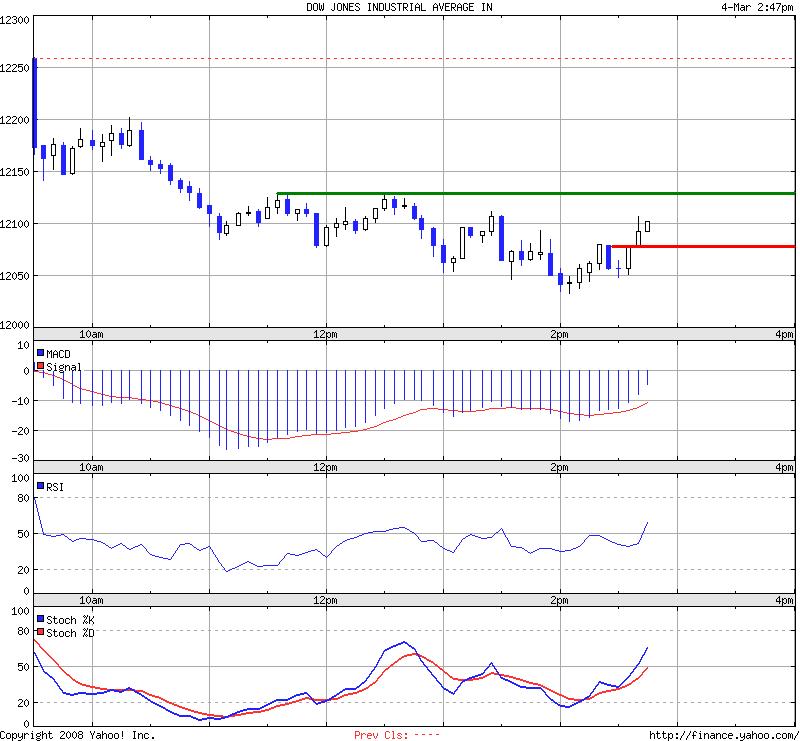Click the green horizontal resistance line
800x741 pixels.
tap(536, 193)
